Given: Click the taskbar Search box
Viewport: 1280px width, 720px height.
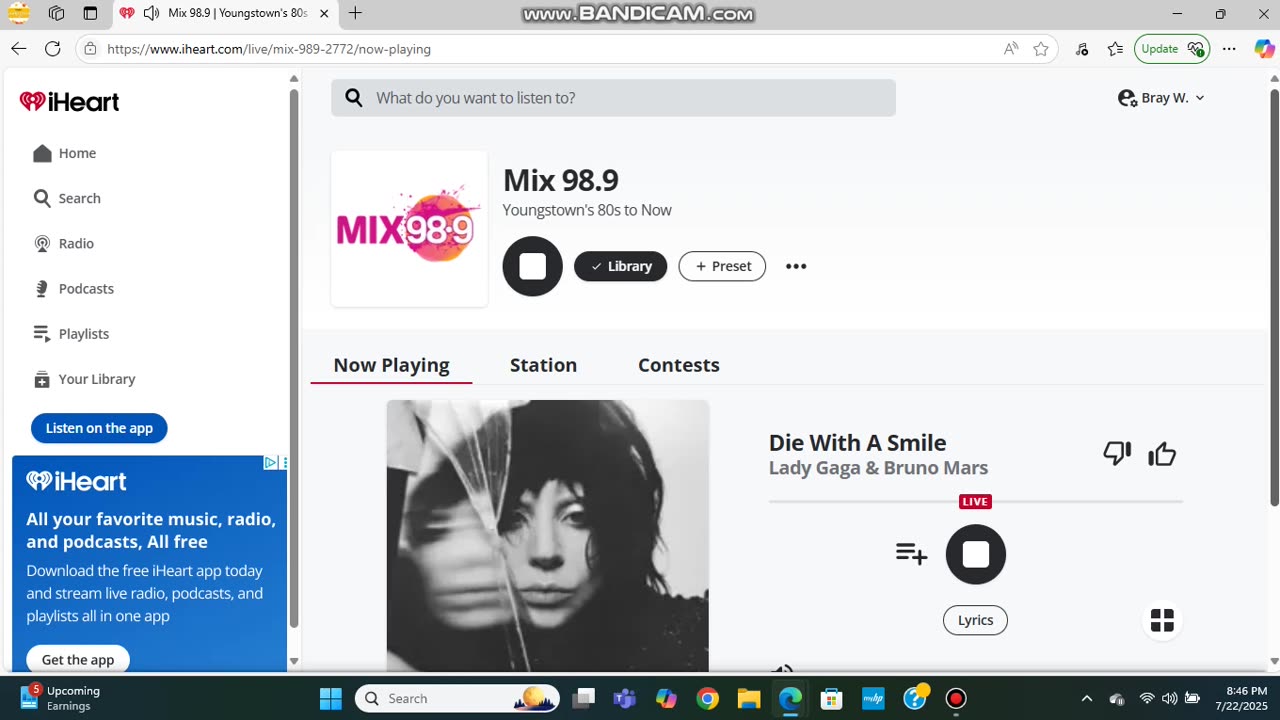Looking at the screenshot, I should (x=457, y=698).
